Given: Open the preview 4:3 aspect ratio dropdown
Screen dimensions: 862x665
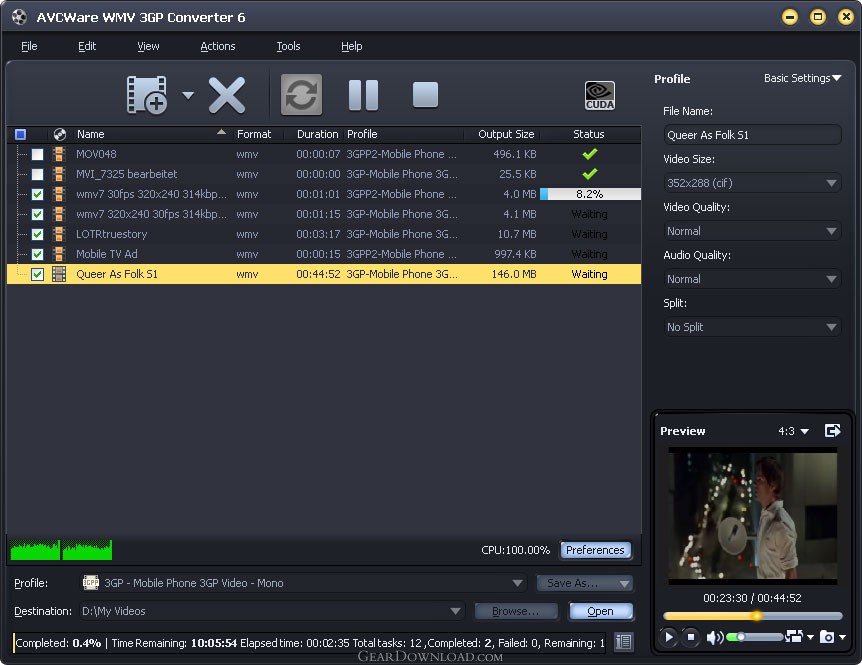Looking at the screenshot, I should (793, 431).
